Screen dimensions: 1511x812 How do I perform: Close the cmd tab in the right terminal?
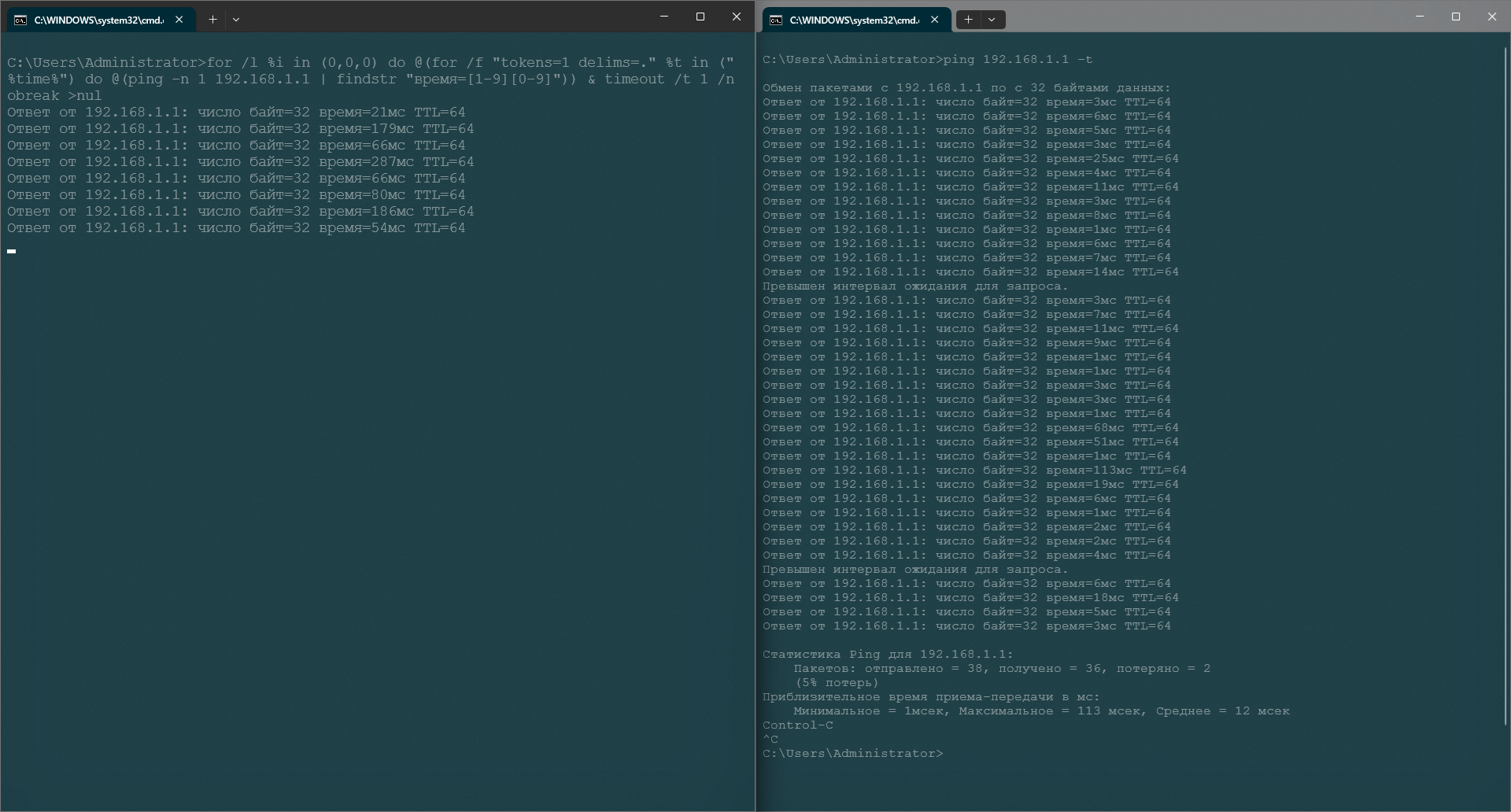[935, 20]
